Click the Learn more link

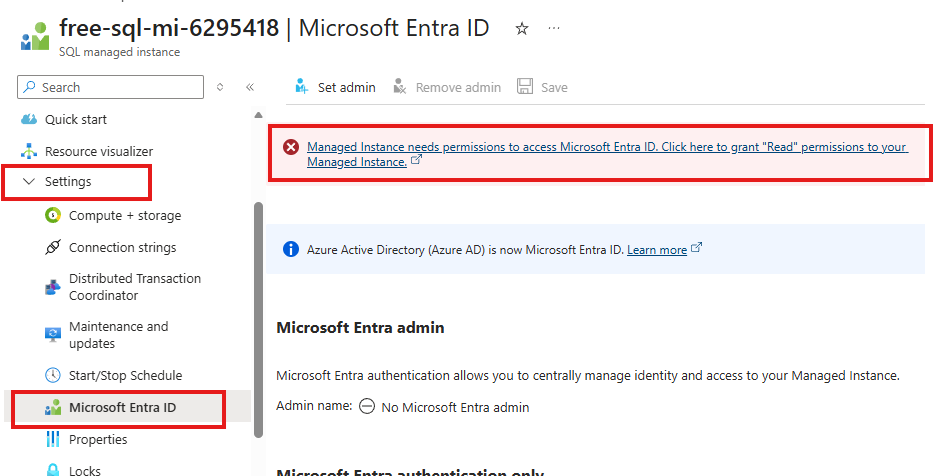(x=657, y=250)
